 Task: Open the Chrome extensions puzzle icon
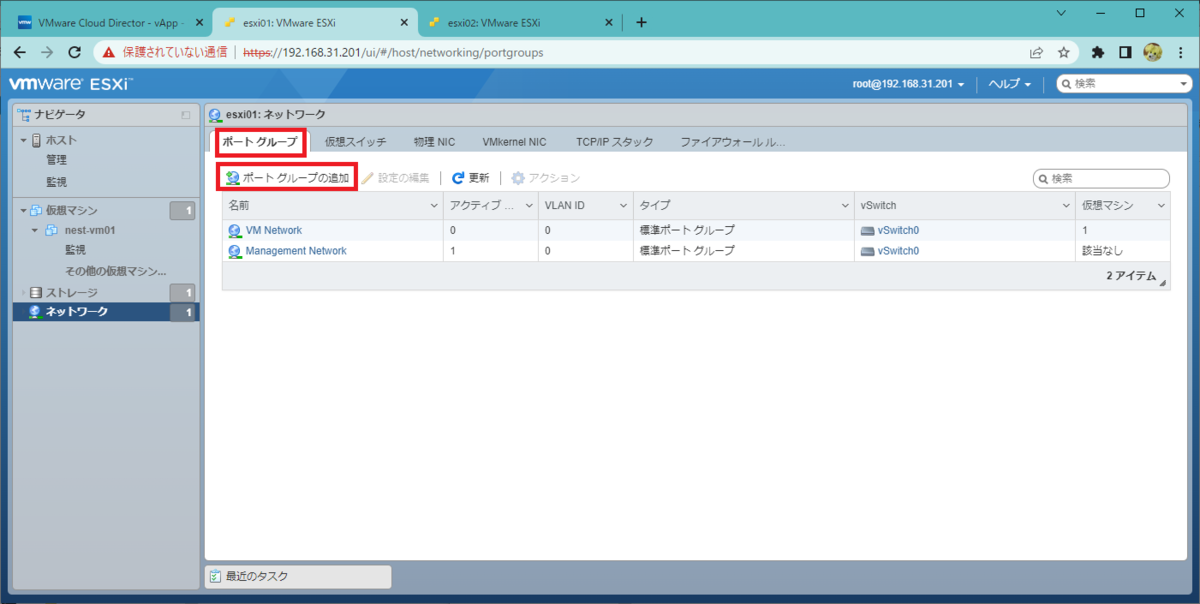pyautogui.click(x=1098, y=52)
